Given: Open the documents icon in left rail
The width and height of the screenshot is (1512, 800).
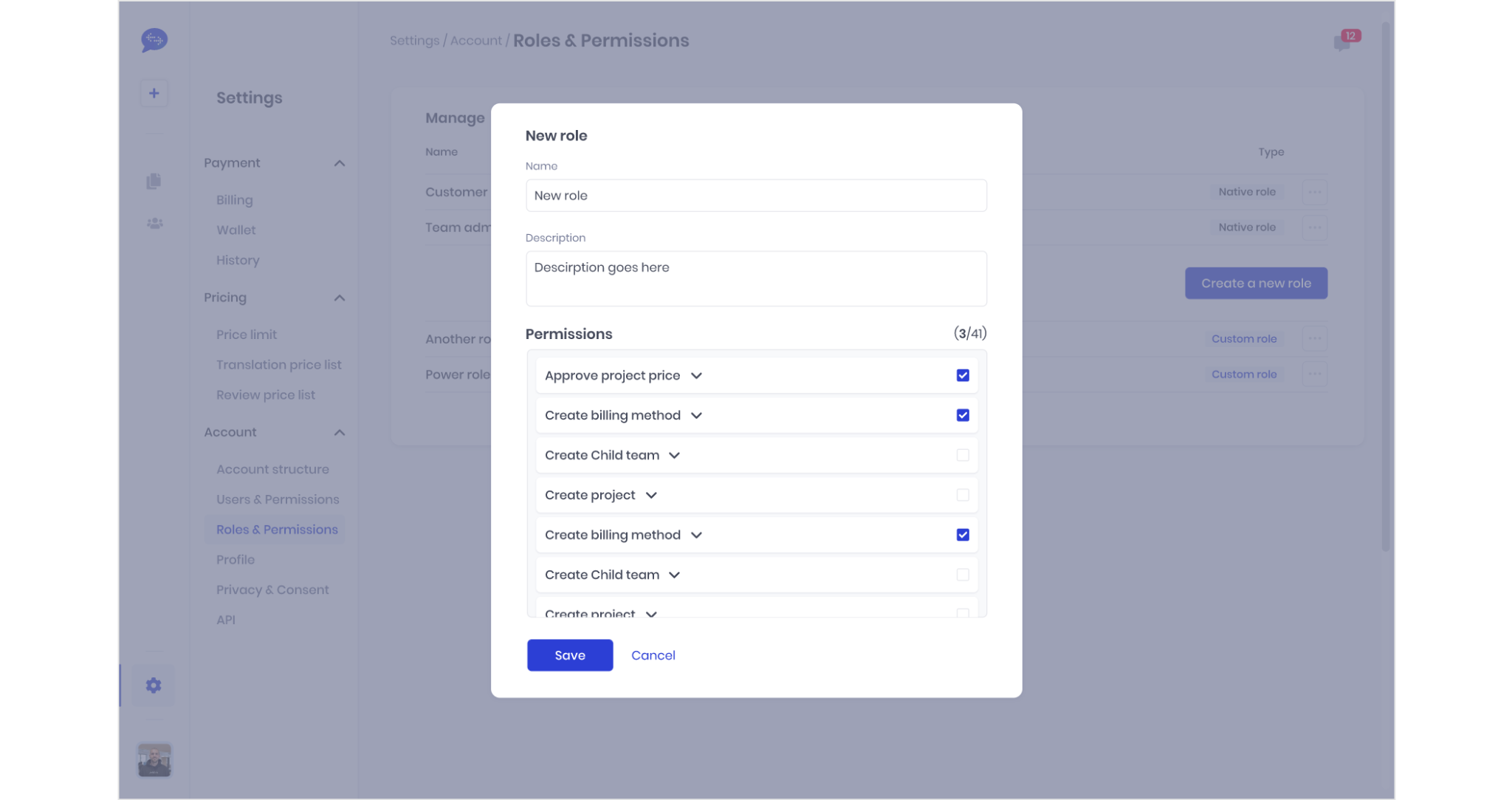Looking at the screenshot, I should point(154,181).
